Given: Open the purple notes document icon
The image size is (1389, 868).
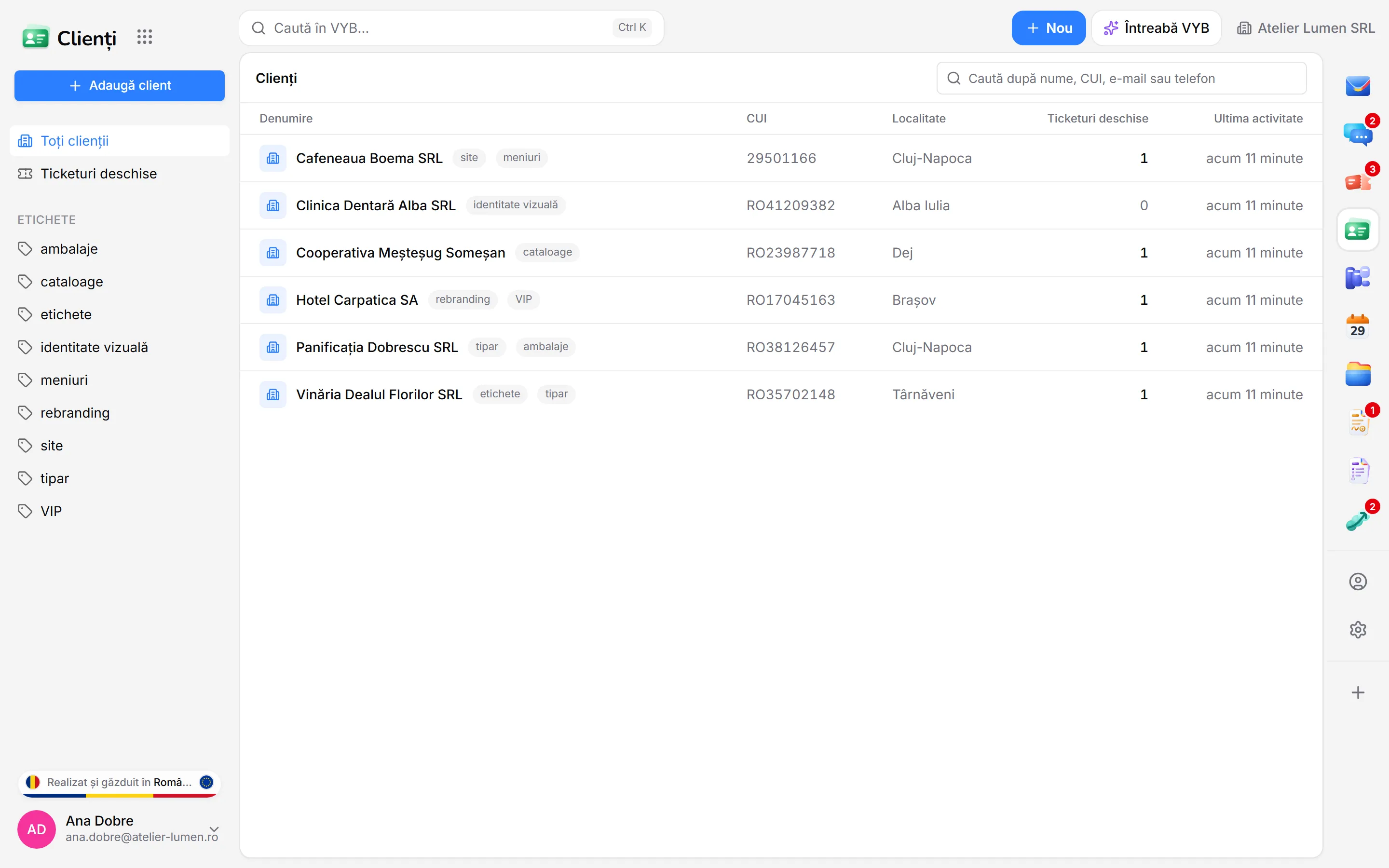Looking at the screenshot, I should tap(1358, 471).
